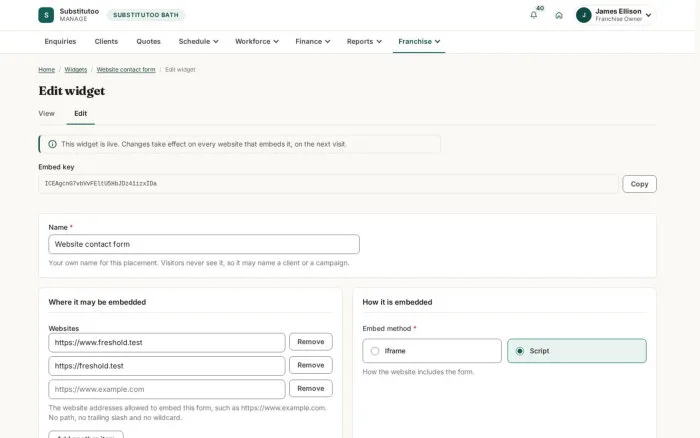Edit the https://www.freshold.test website field
700x438 pixels.
pos(167,342)
